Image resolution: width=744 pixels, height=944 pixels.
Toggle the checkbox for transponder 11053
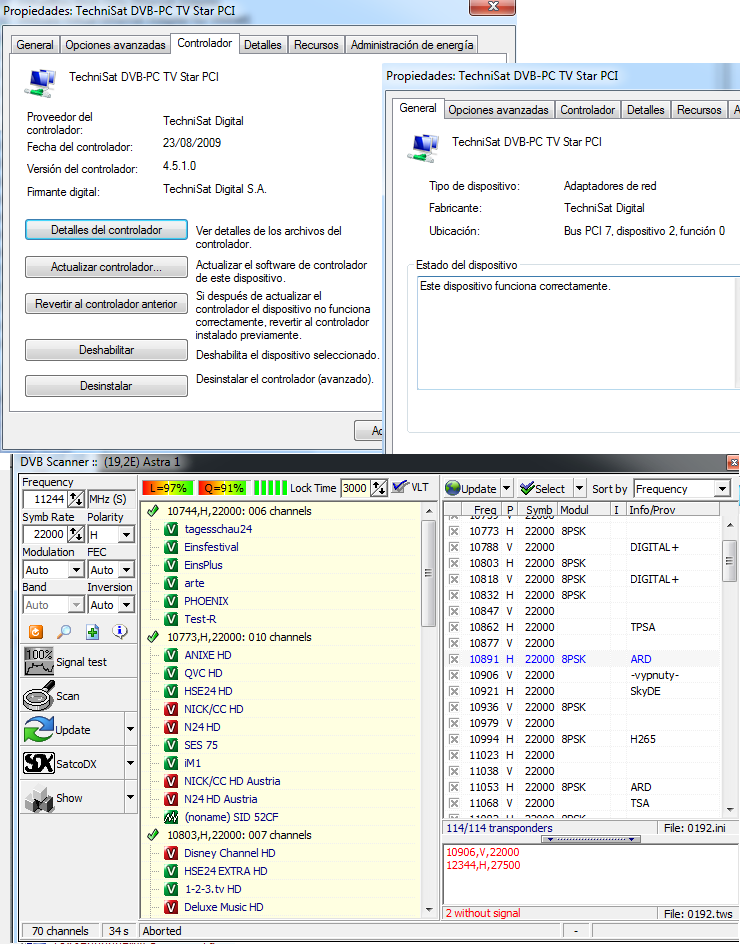tap(454, 787)
